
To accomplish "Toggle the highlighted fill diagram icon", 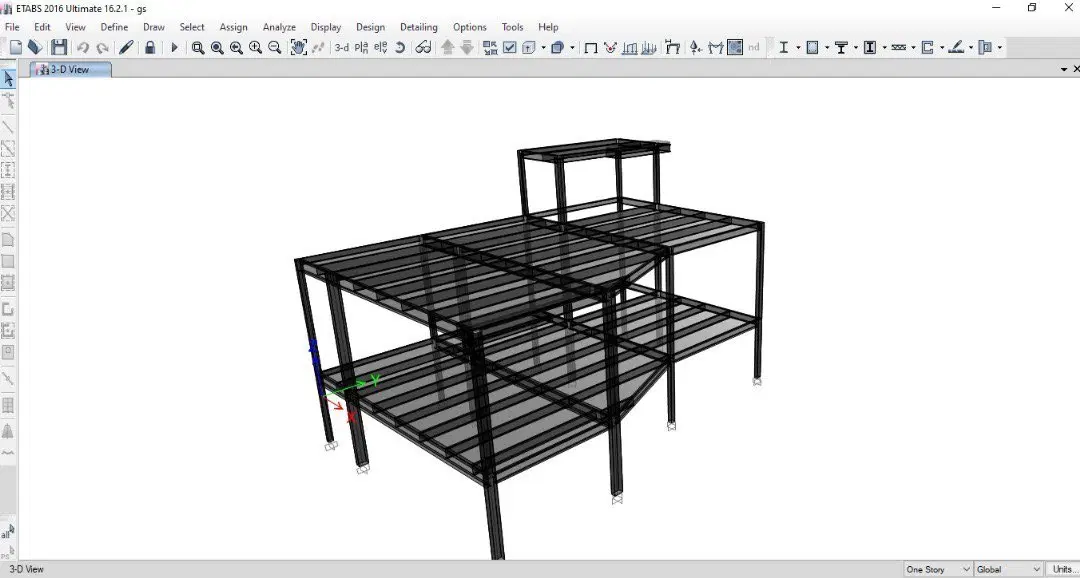I will tap(735, 48).
